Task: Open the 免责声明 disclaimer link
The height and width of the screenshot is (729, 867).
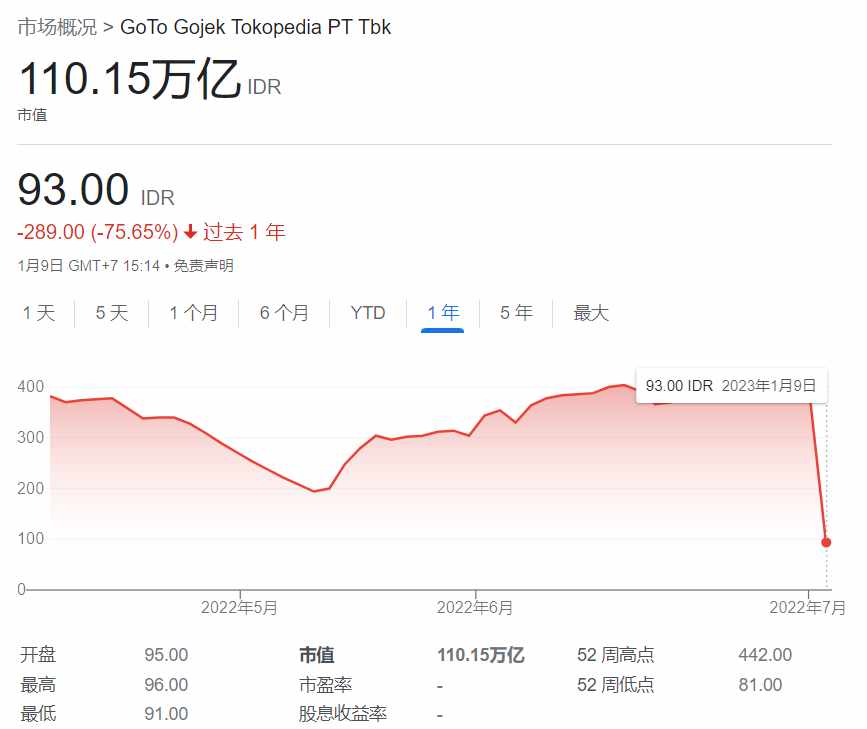Action: 203,266
